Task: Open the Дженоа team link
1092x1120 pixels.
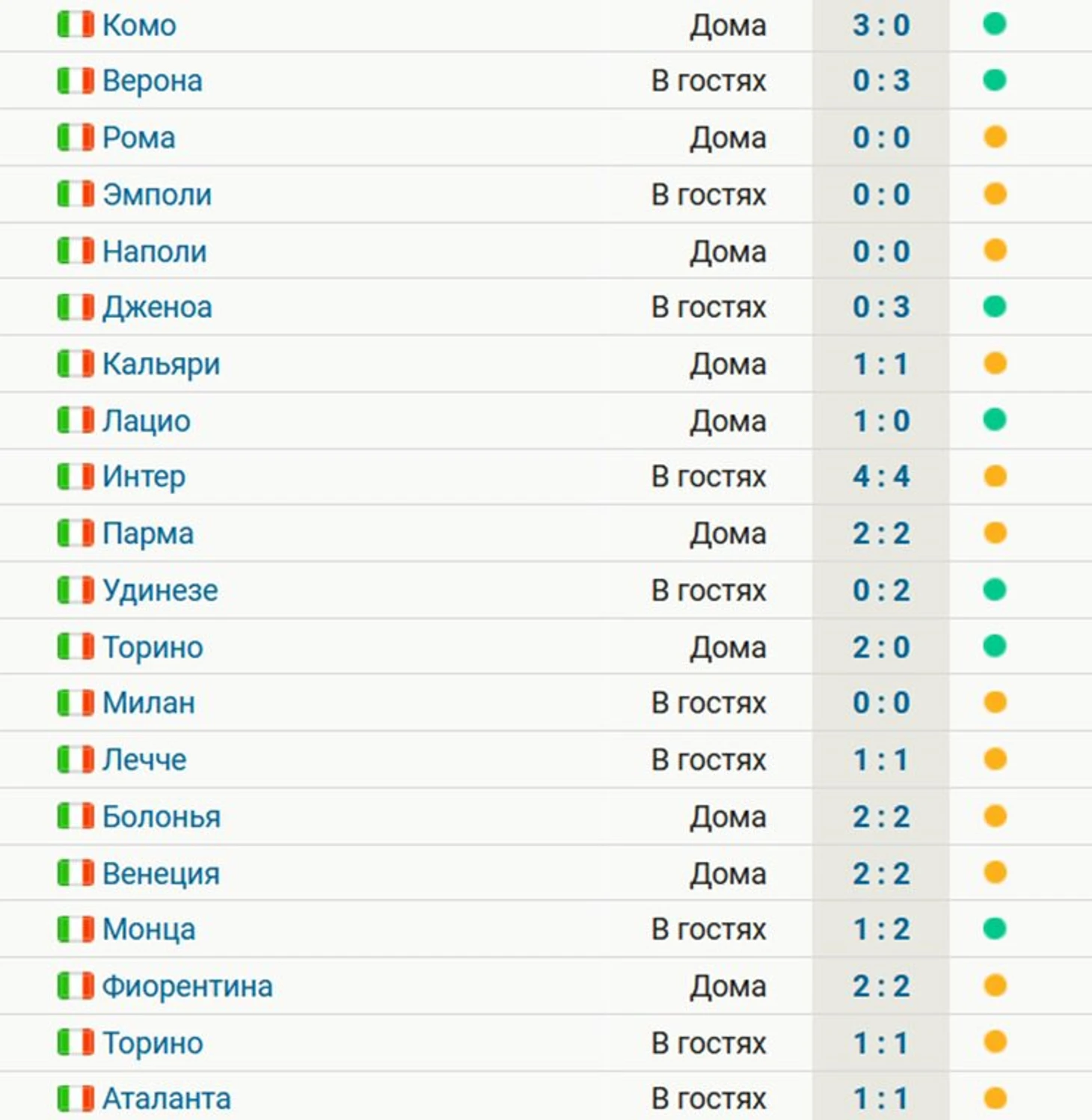Action: click(x=157, y=307)
